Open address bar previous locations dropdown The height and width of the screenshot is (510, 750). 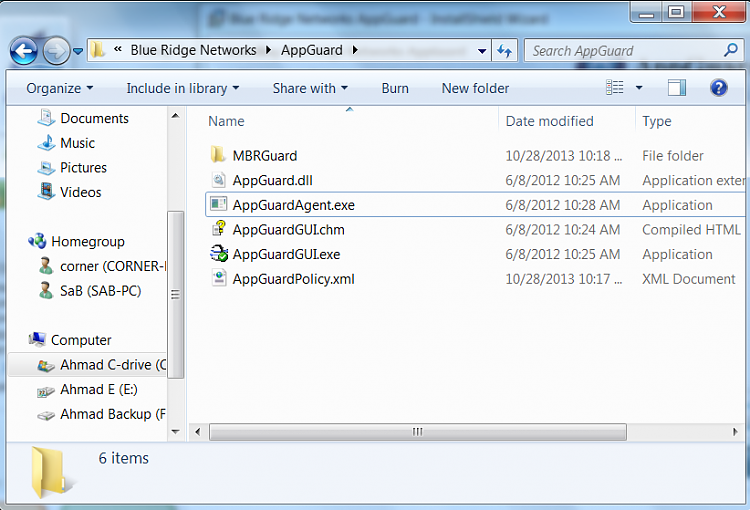tap(482, 51)
